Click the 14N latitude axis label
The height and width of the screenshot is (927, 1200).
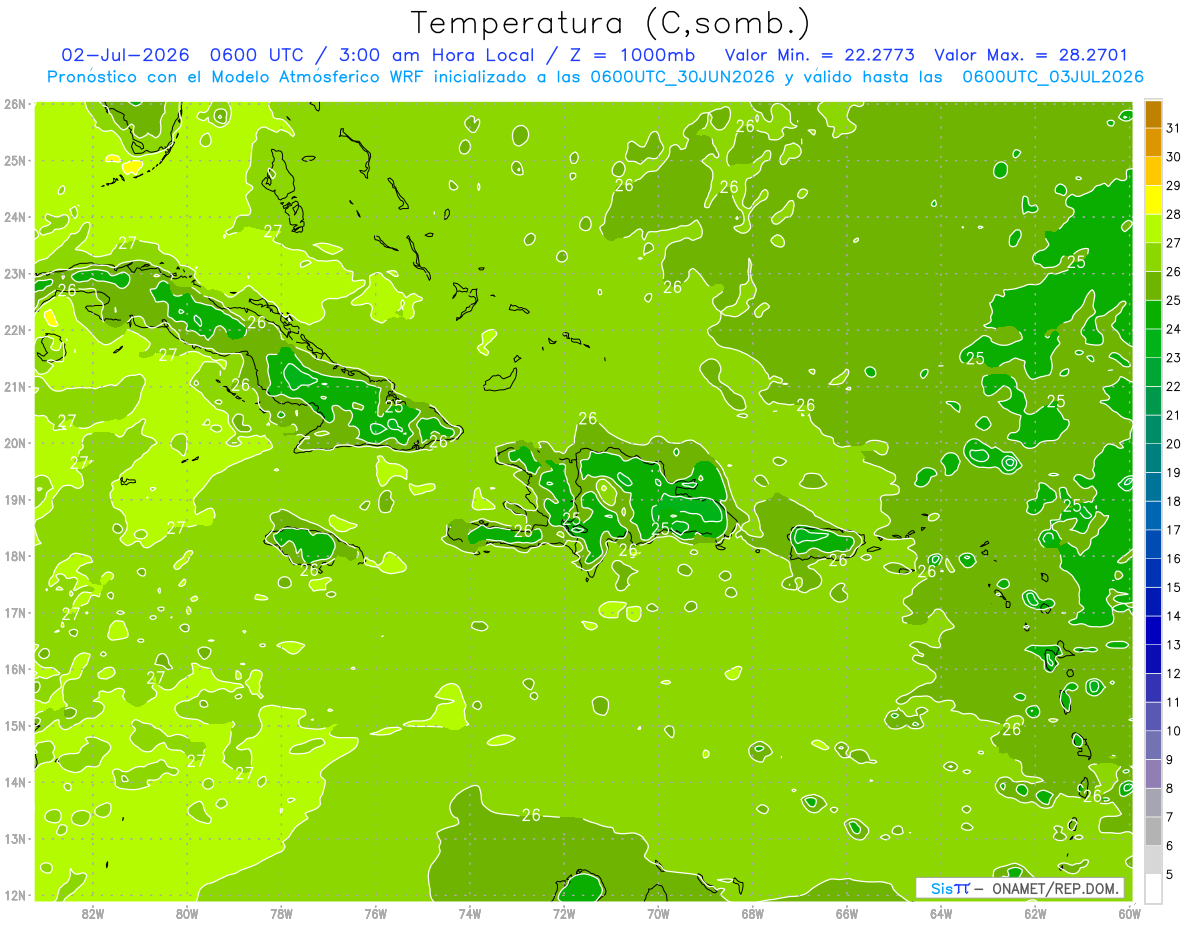14,782
